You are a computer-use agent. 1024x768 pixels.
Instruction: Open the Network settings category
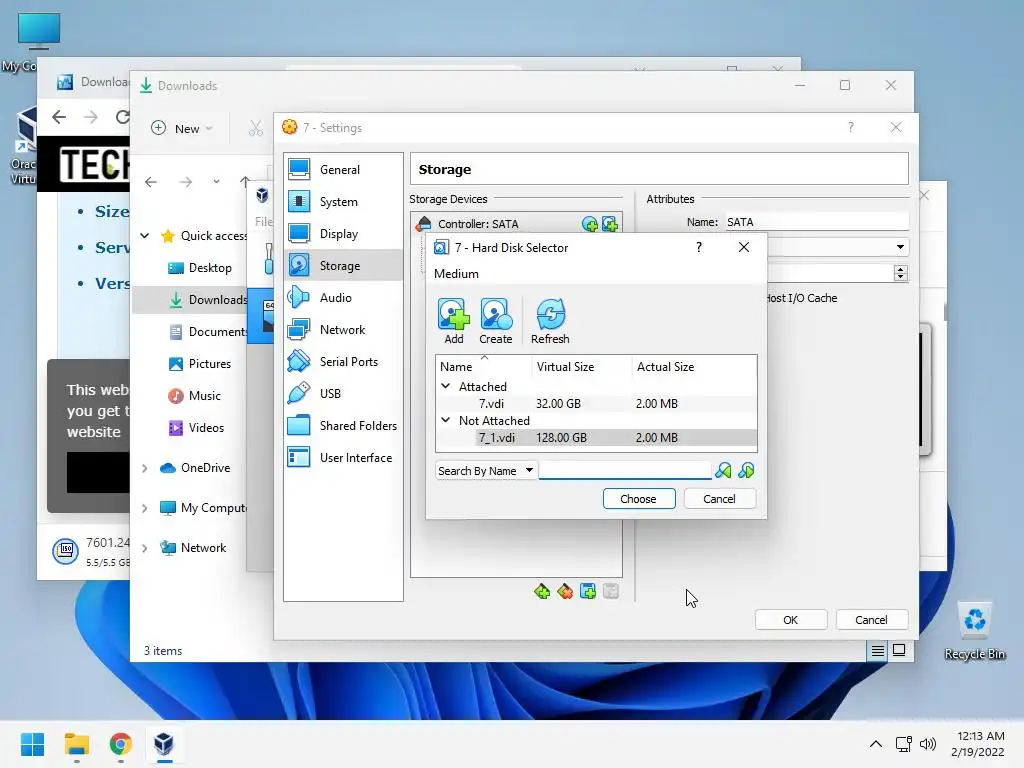pos(344,330)
